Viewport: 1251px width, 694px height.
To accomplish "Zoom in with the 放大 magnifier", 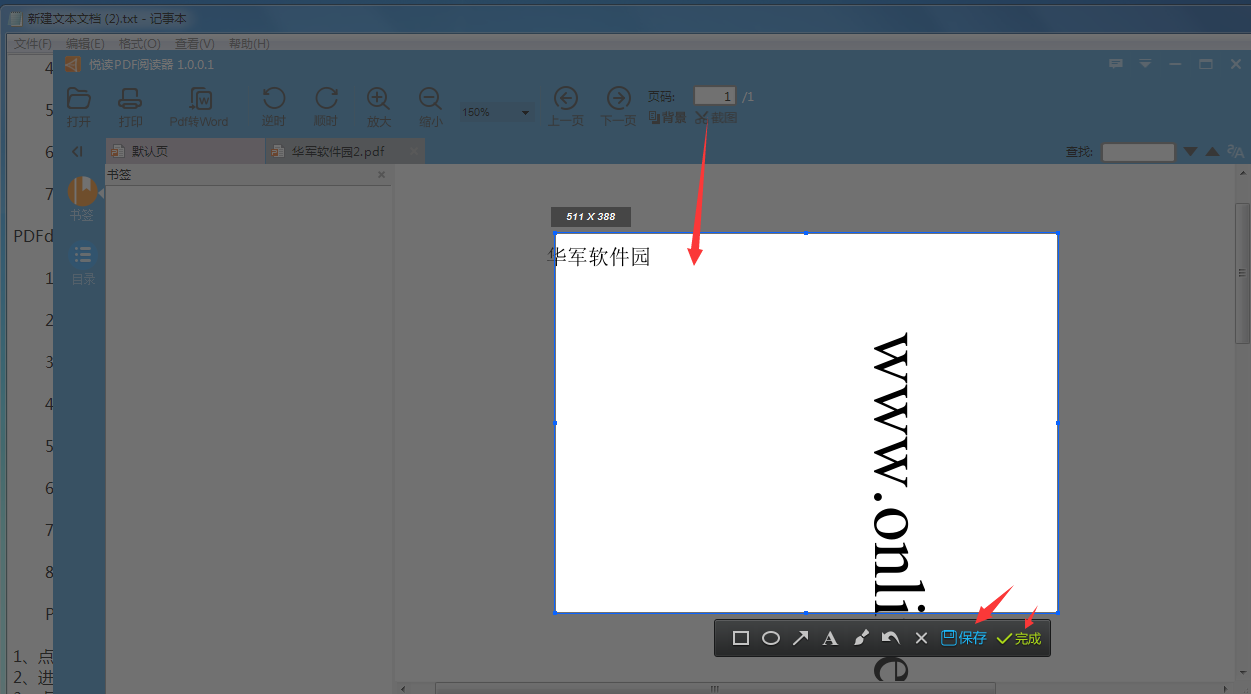I will tap(378, 107).
